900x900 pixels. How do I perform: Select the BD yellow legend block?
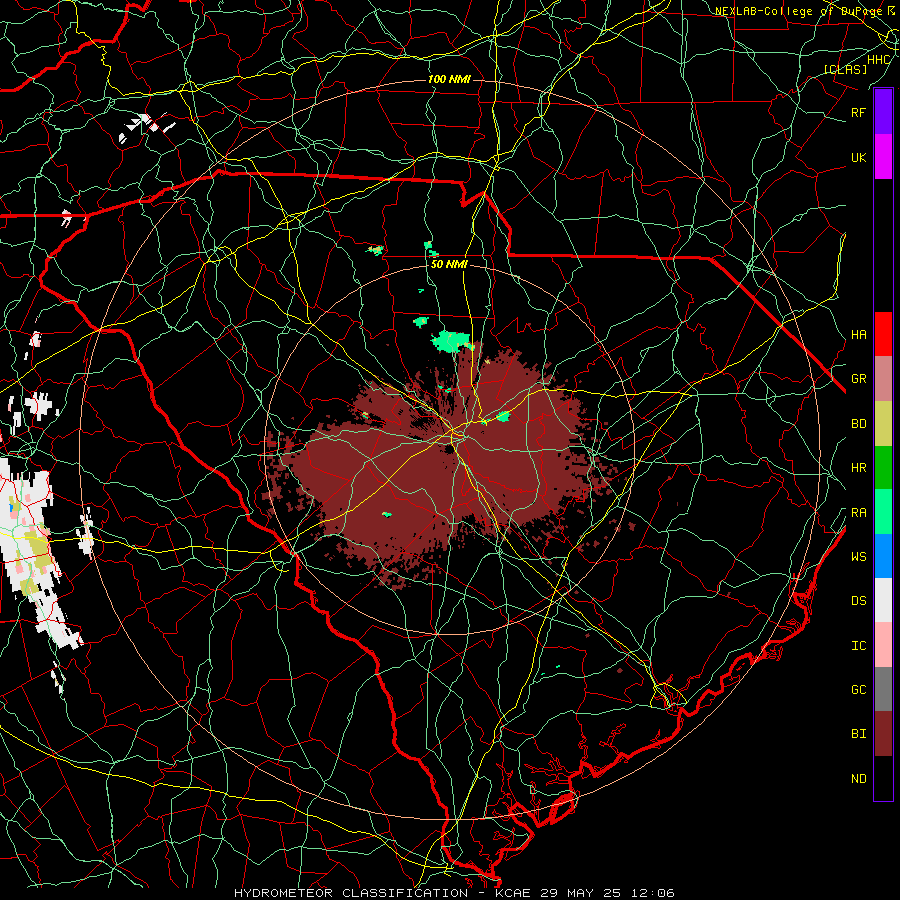click(883, 423)
